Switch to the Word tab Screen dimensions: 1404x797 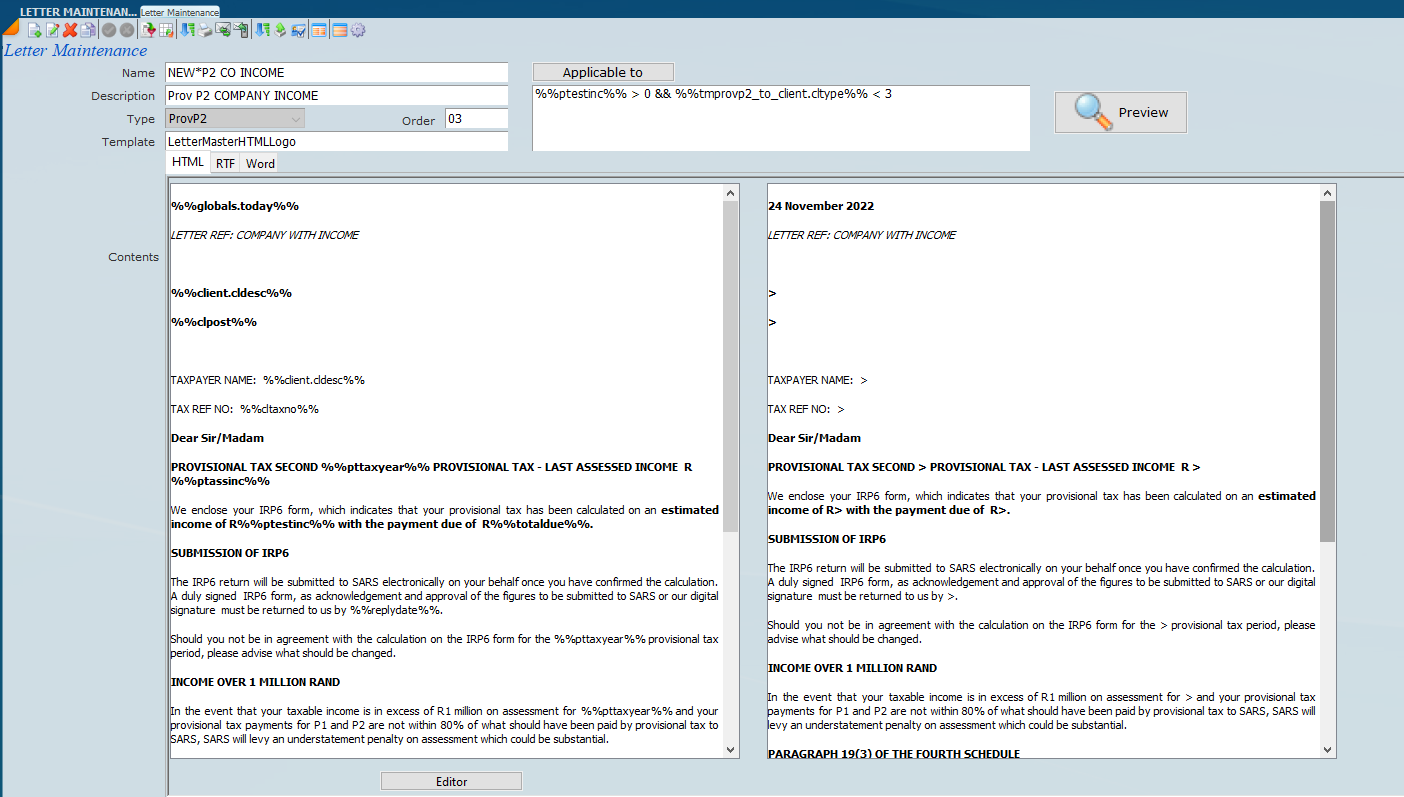pos(260,163)
